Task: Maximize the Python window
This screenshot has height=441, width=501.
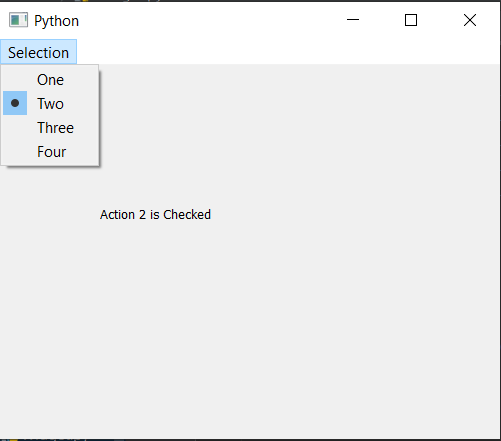Action: [411, 20]
